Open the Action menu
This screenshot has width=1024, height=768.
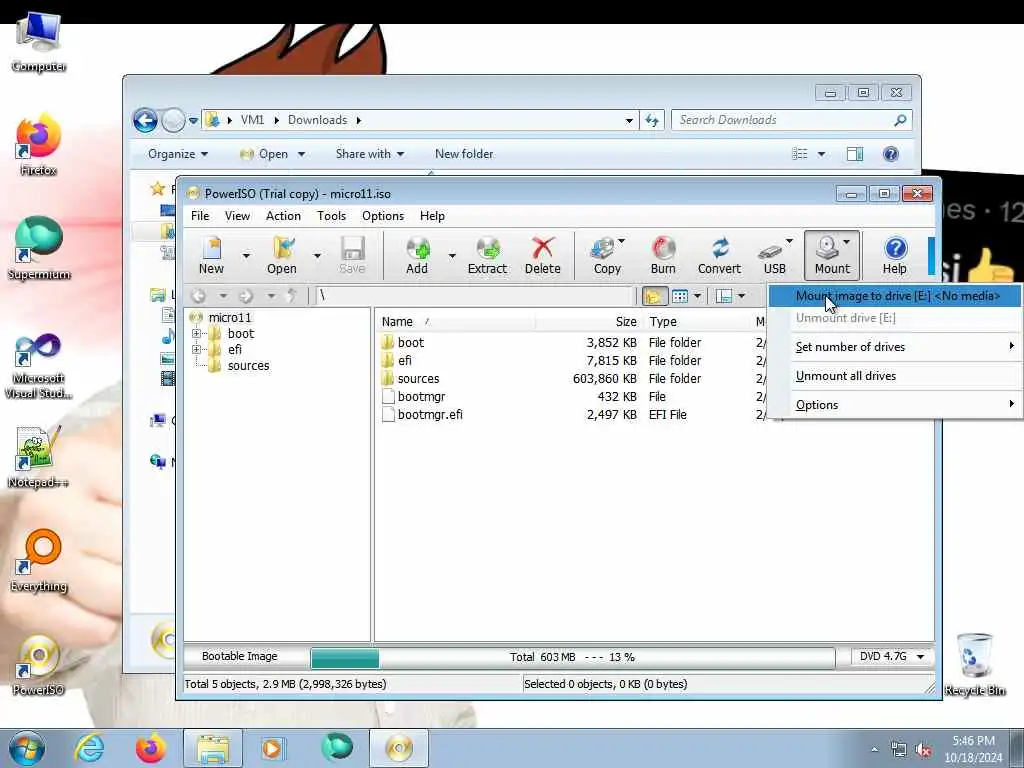283,216
